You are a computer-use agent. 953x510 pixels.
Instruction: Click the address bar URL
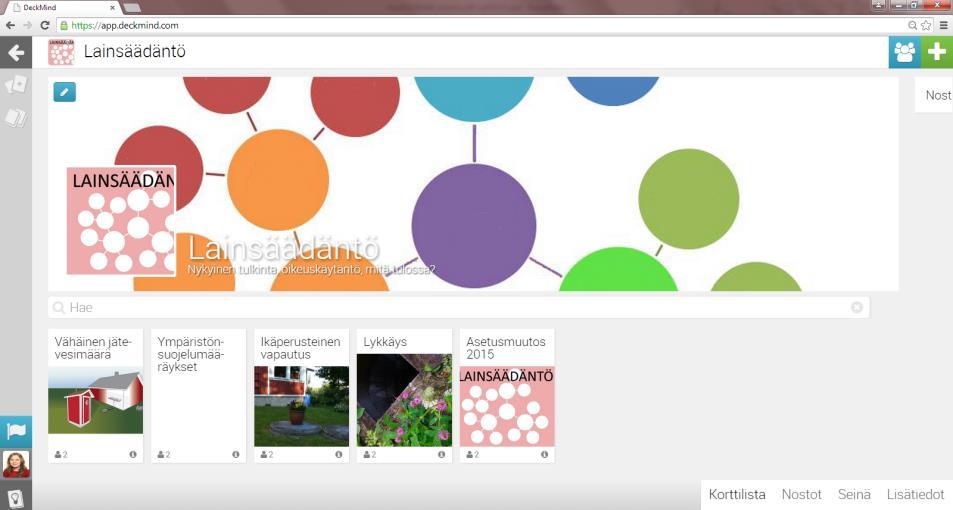pyautogui.click(x=125, y=25)
